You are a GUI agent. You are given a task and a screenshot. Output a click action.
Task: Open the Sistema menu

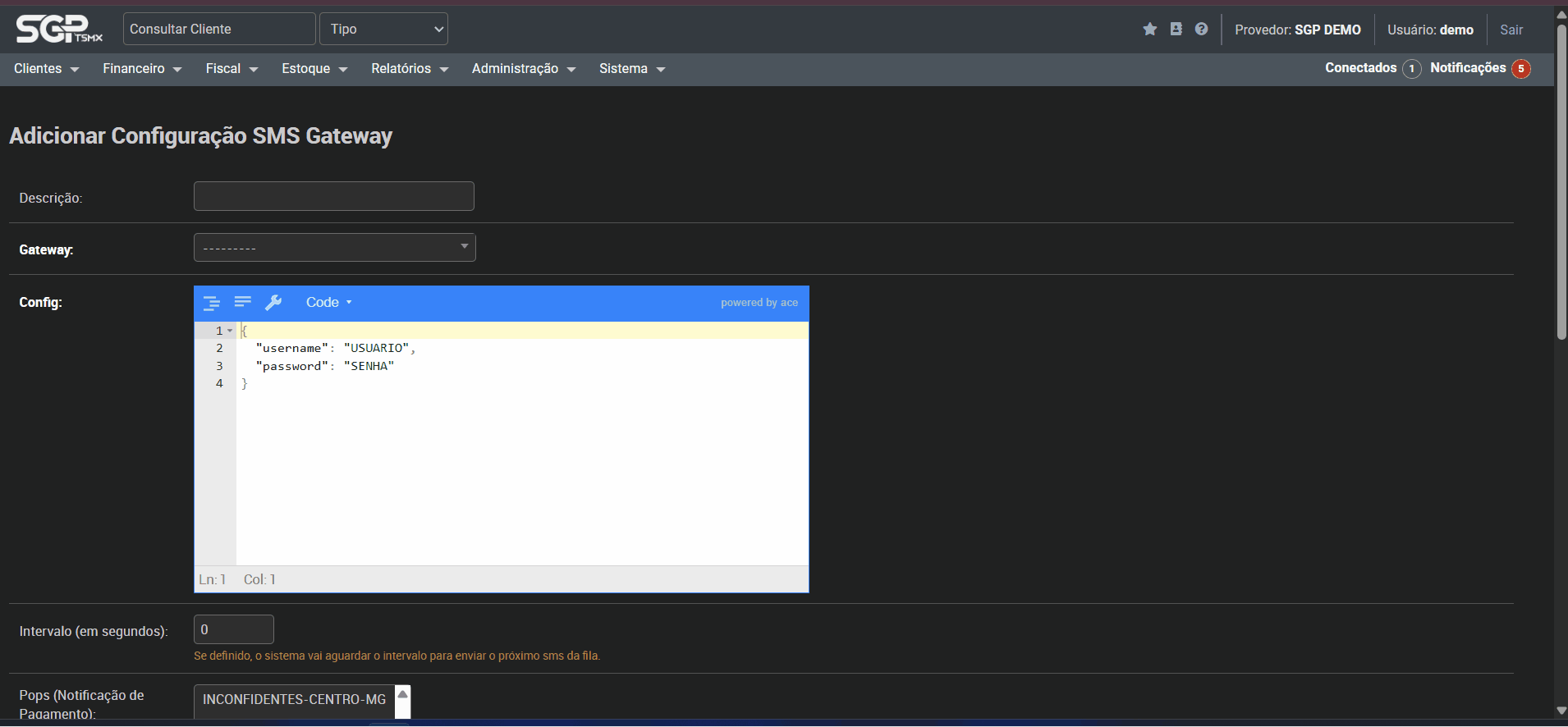[632, 69]
